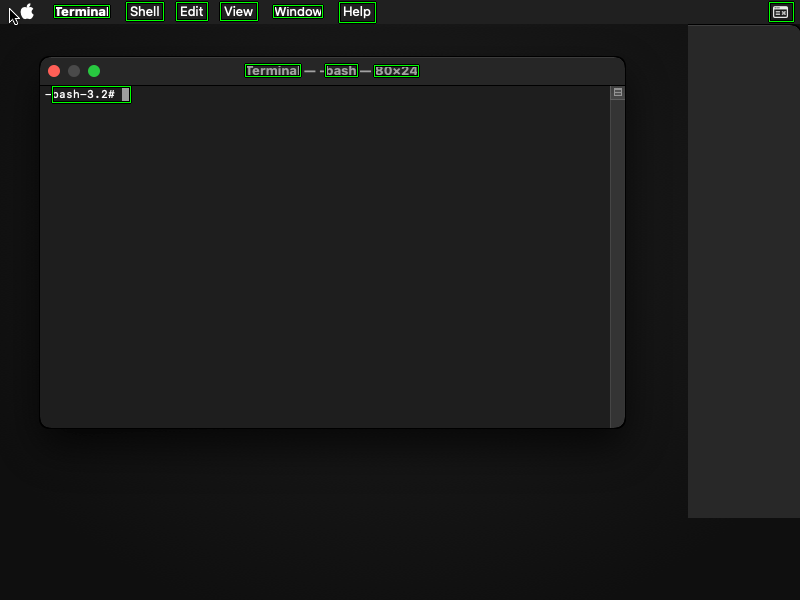The height and width of the screenshot is (600, 800).
Task: Click the 80×24 size label in title
Action: coord(396,71)
